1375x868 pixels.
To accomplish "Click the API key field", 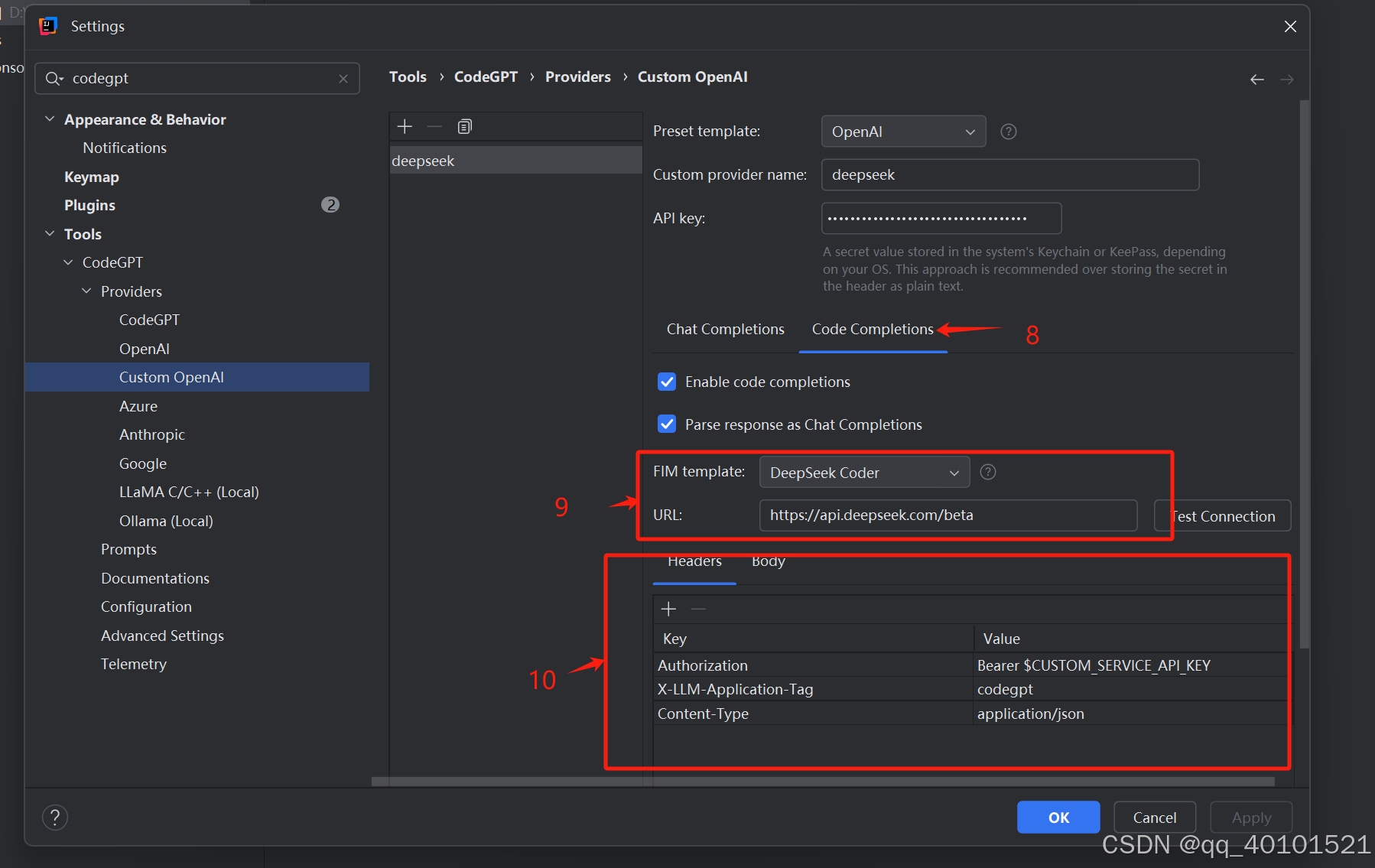I will click(x=941, y=218).
